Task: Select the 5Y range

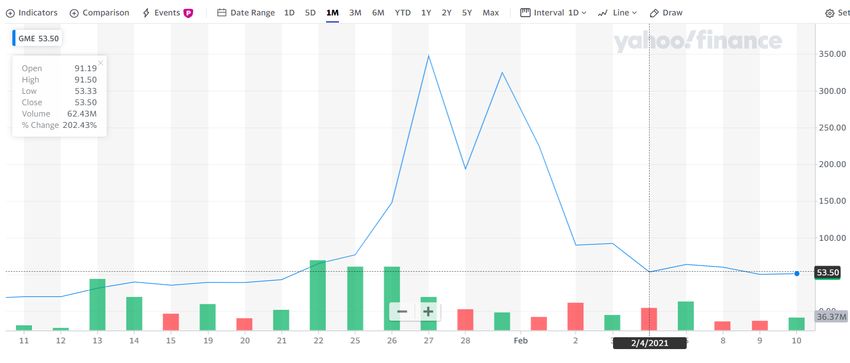Action: [467, 12]
